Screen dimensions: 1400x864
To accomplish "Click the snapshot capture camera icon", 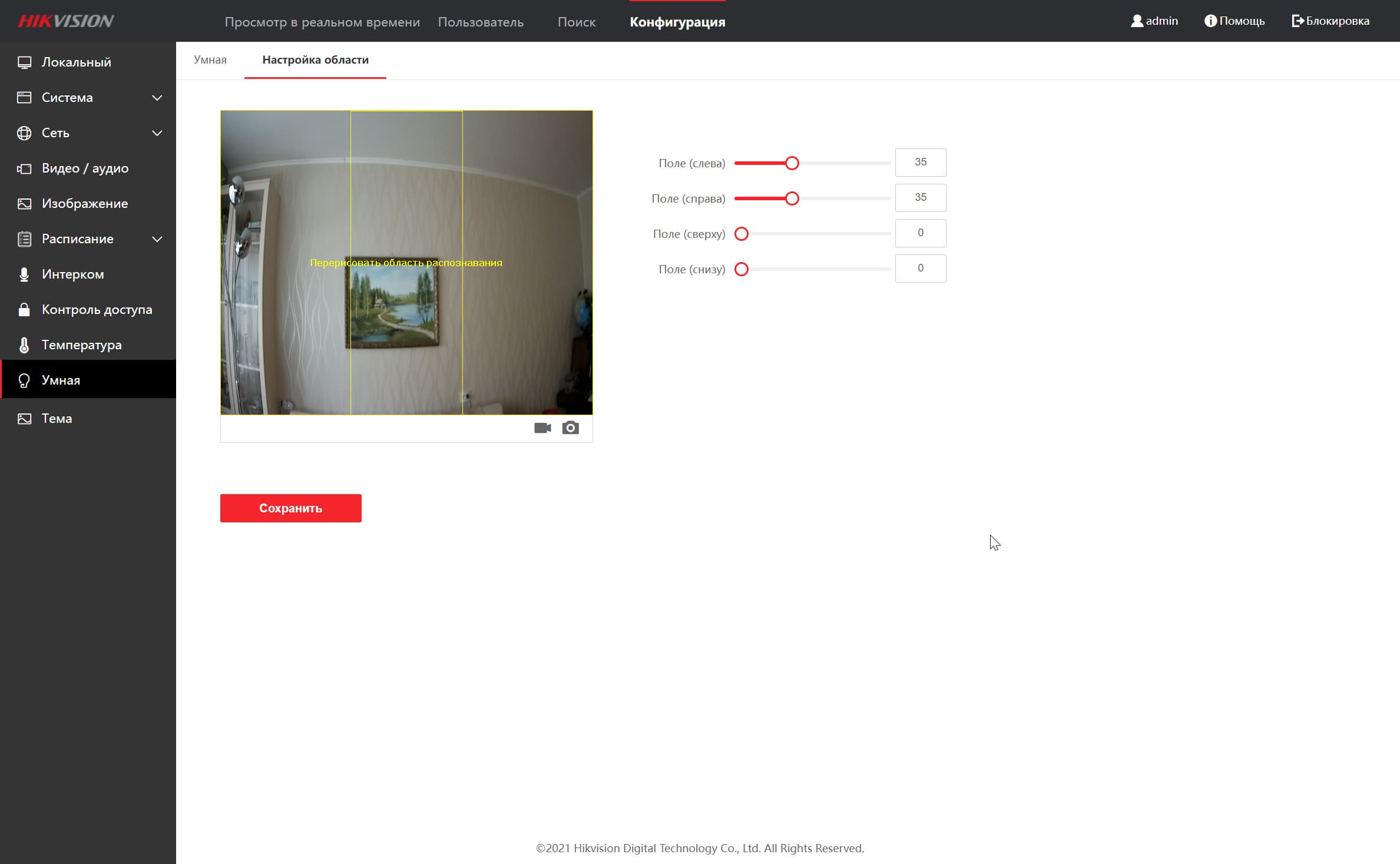I will (570, 428).
